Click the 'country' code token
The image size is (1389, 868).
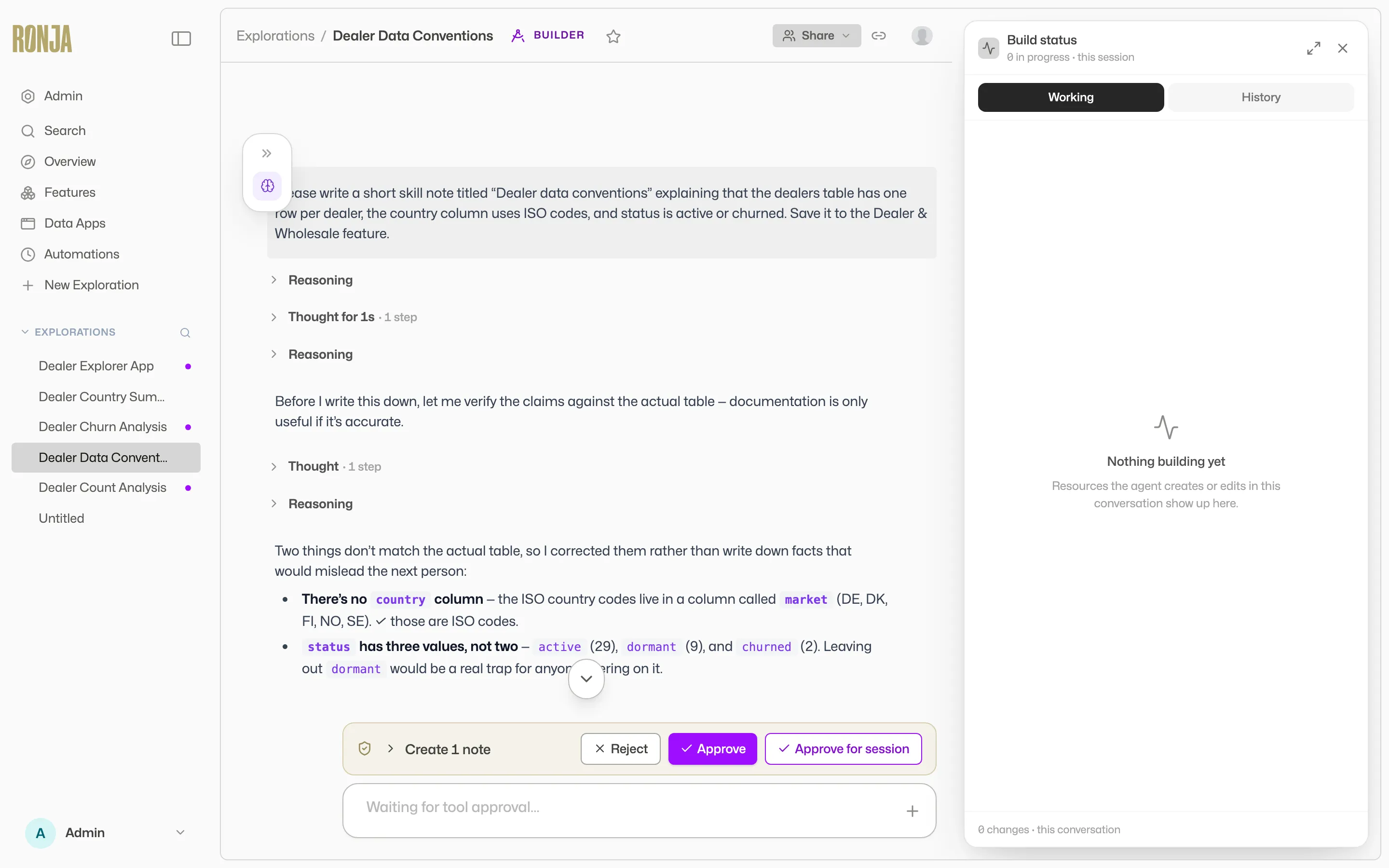(400, 599)
